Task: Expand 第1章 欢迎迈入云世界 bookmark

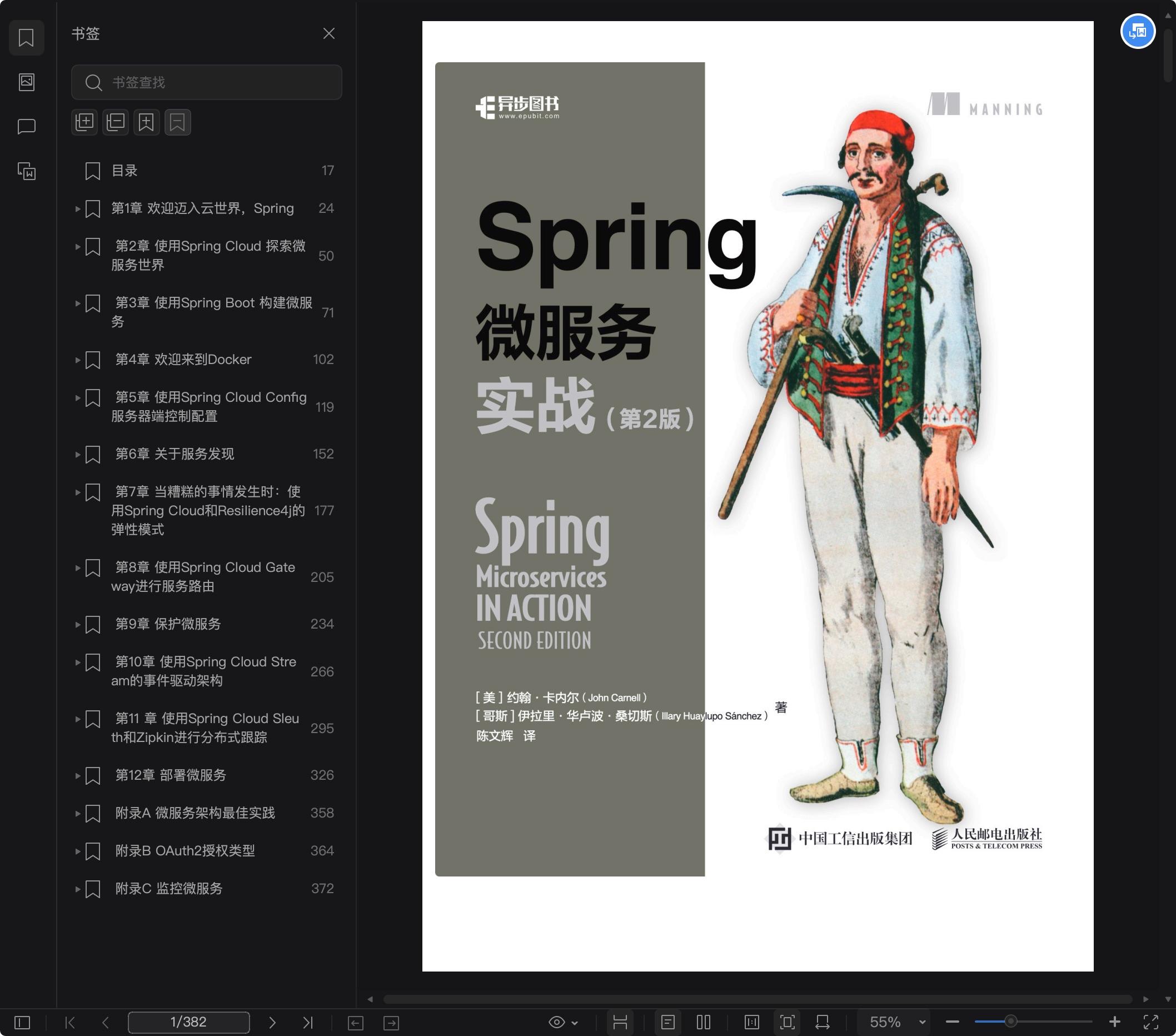Action: tap(77, 209)
